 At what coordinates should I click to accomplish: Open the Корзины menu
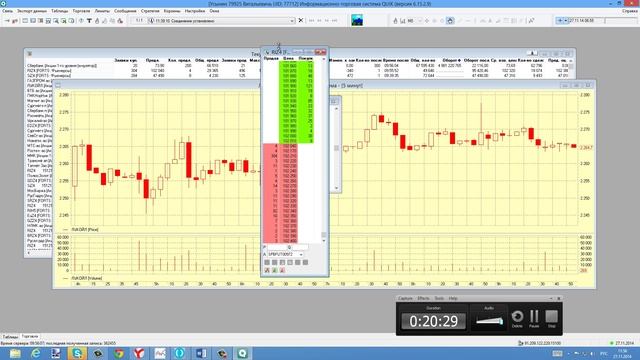(x=172, y=11)
